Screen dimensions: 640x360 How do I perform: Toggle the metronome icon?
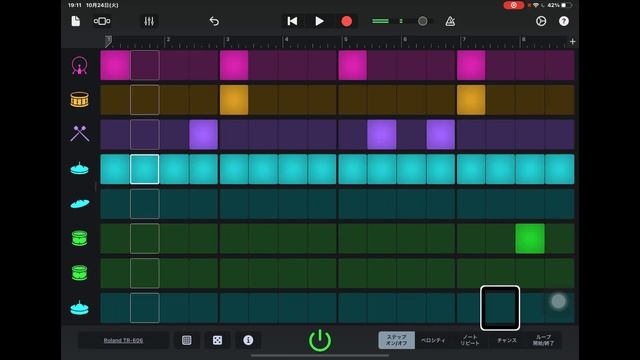click(450, 21)
